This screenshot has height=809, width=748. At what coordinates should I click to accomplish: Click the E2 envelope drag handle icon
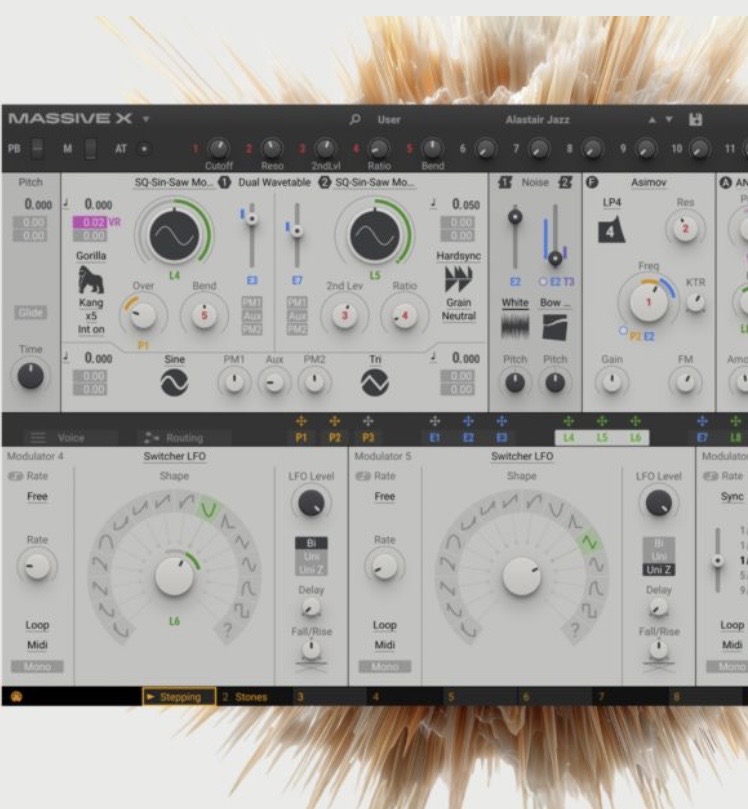click(468, 422)
